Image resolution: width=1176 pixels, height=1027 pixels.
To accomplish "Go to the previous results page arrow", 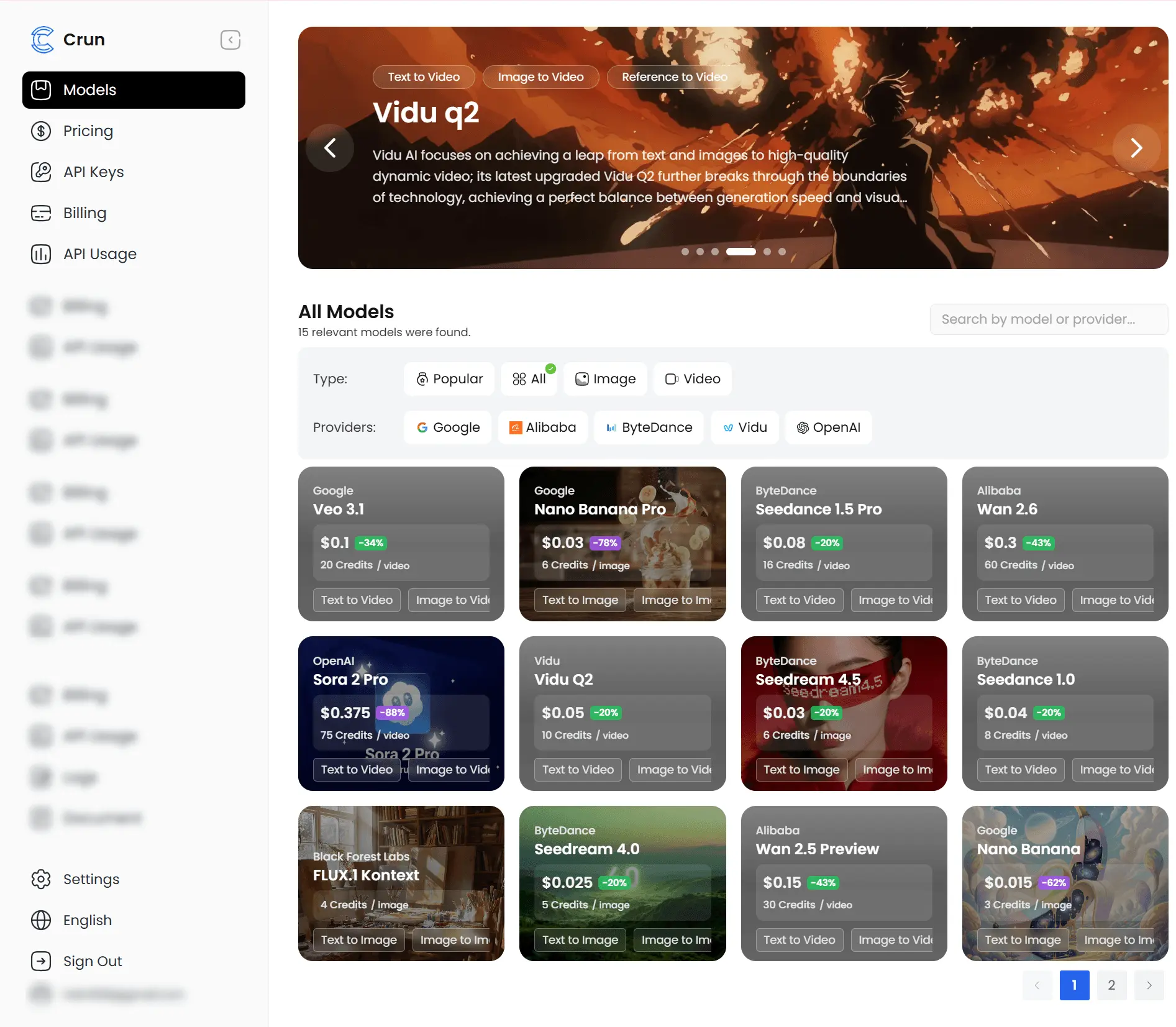I will tap(1037, 985).
